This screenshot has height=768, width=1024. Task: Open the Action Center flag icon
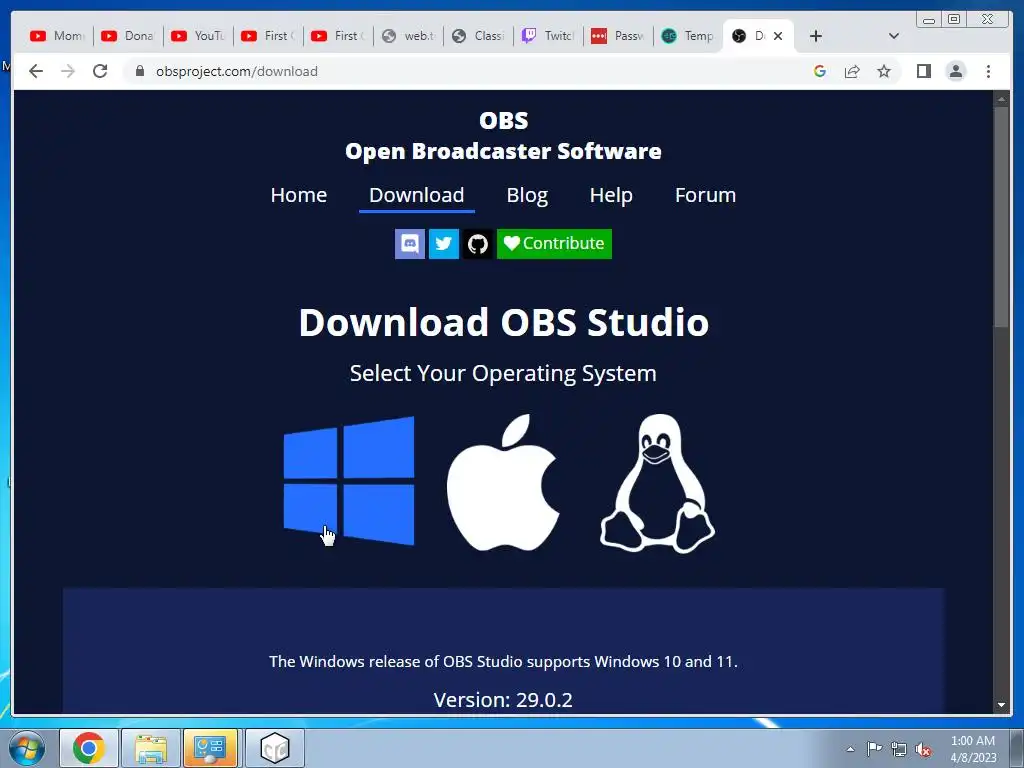coord(874,749)
